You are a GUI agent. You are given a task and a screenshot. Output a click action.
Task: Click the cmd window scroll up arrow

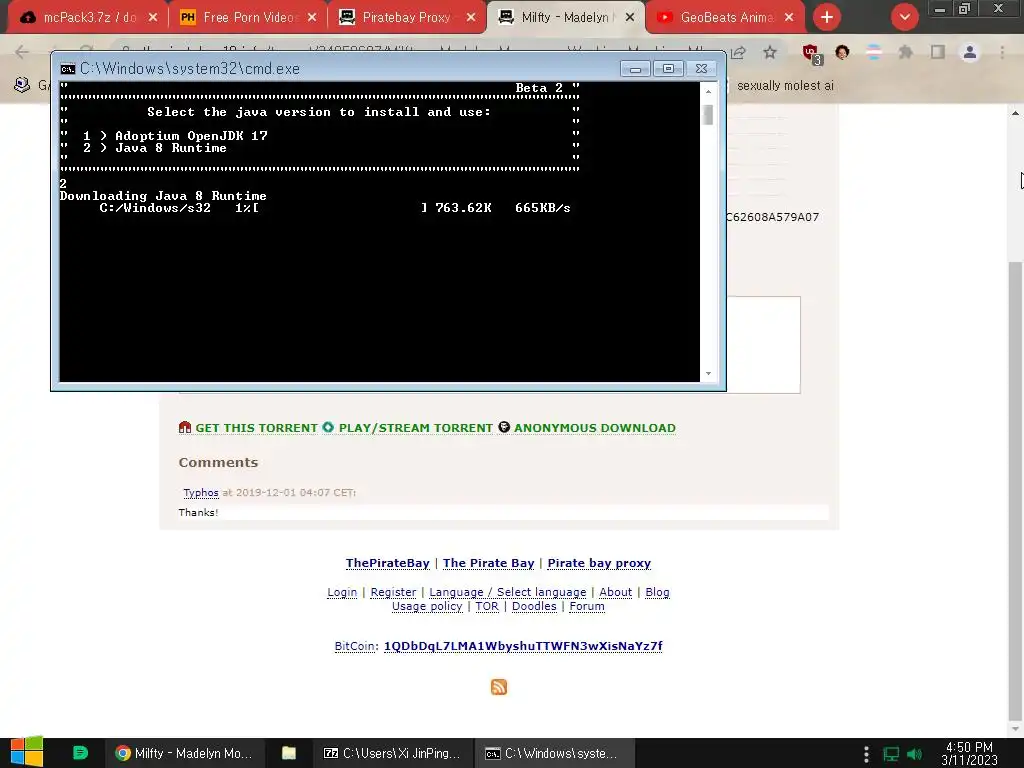pyautogui.click(x=709, y=91)
